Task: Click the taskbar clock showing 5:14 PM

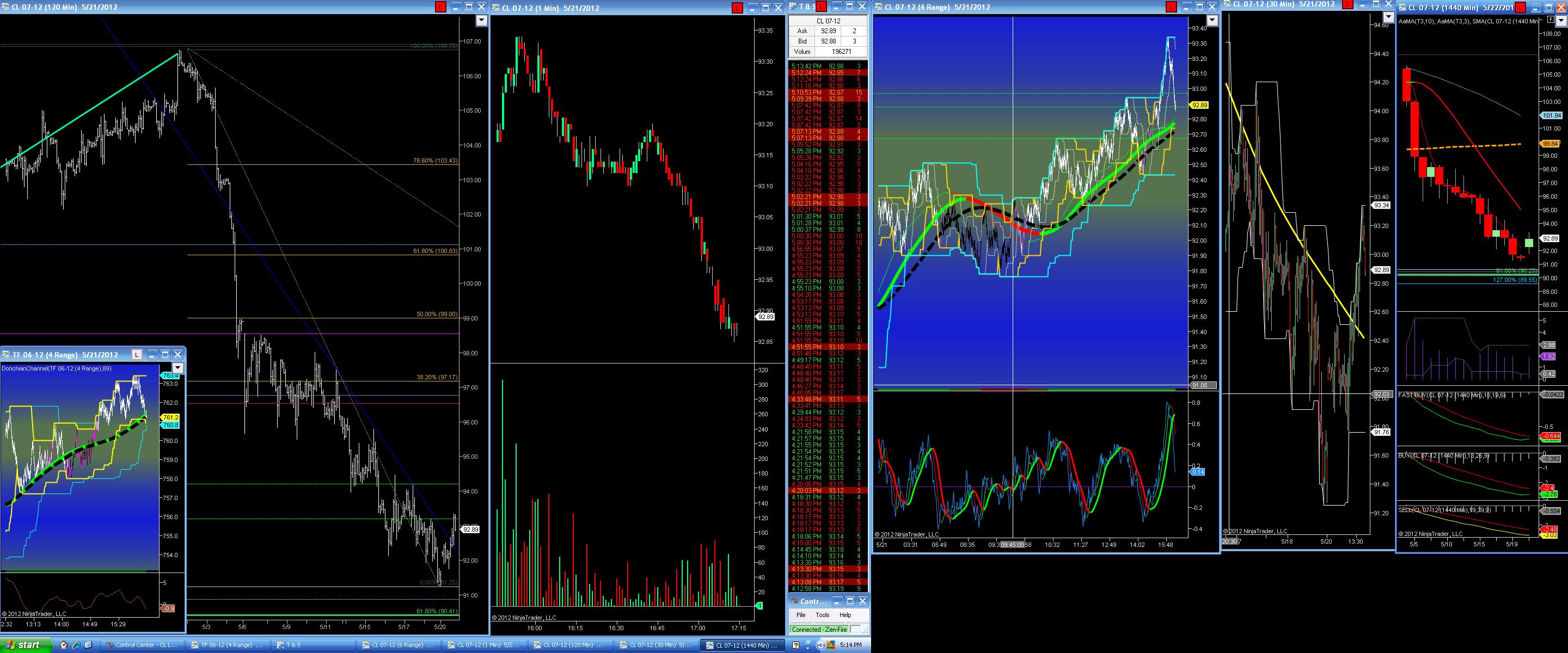Action: point(851,645)
